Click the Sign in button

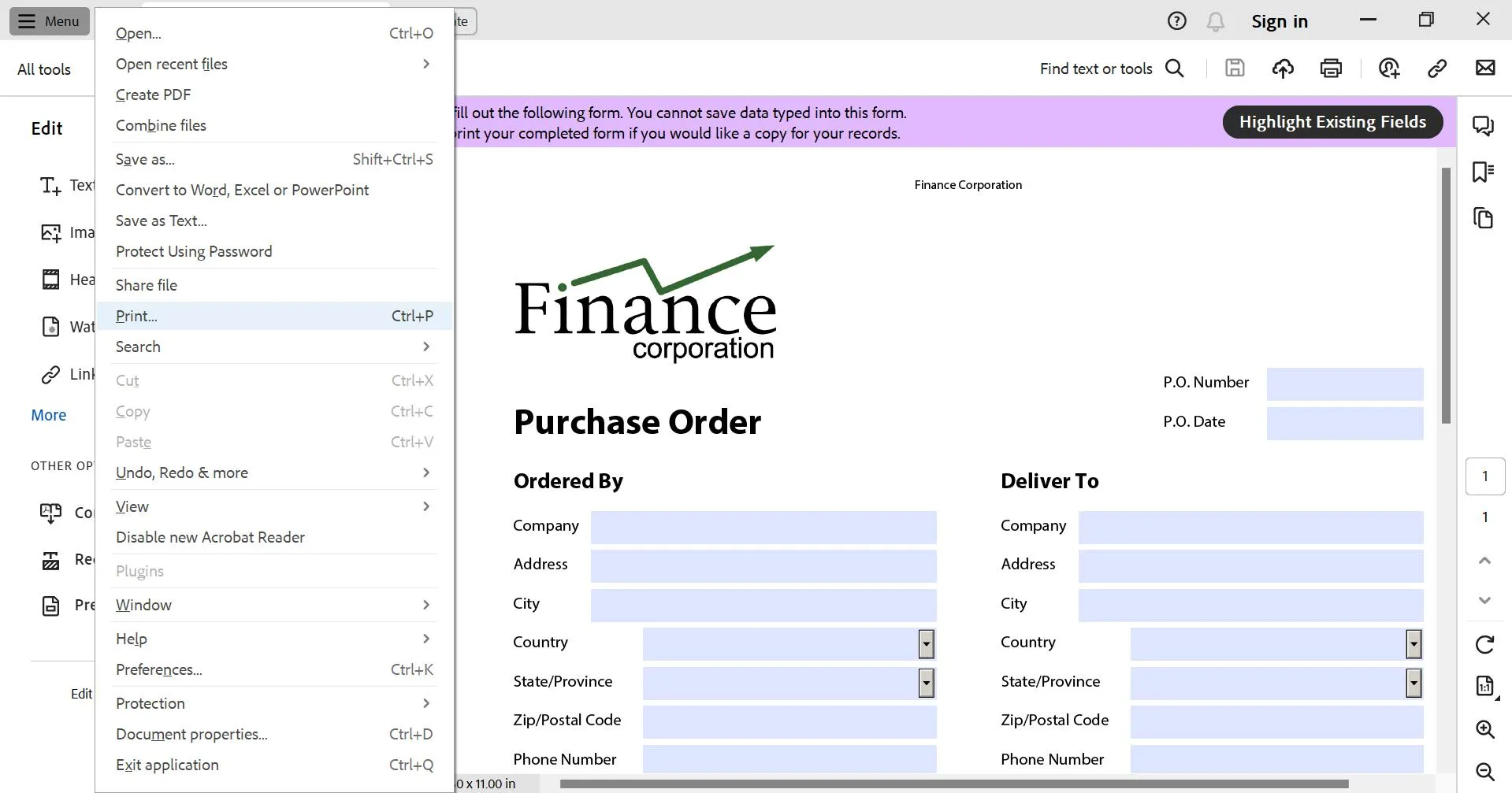[x=1280, y=21]
